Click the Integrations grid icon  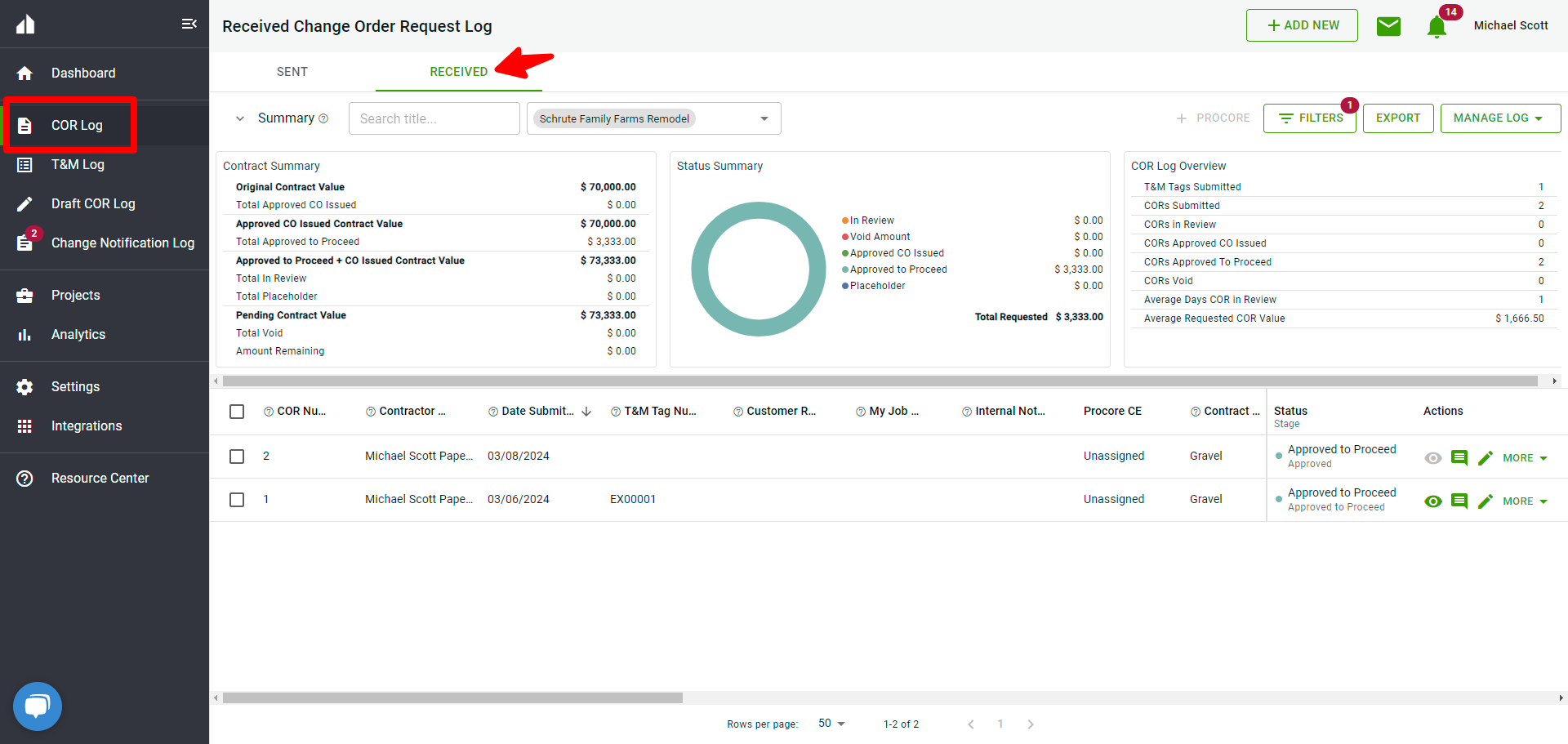click(24, 426)
